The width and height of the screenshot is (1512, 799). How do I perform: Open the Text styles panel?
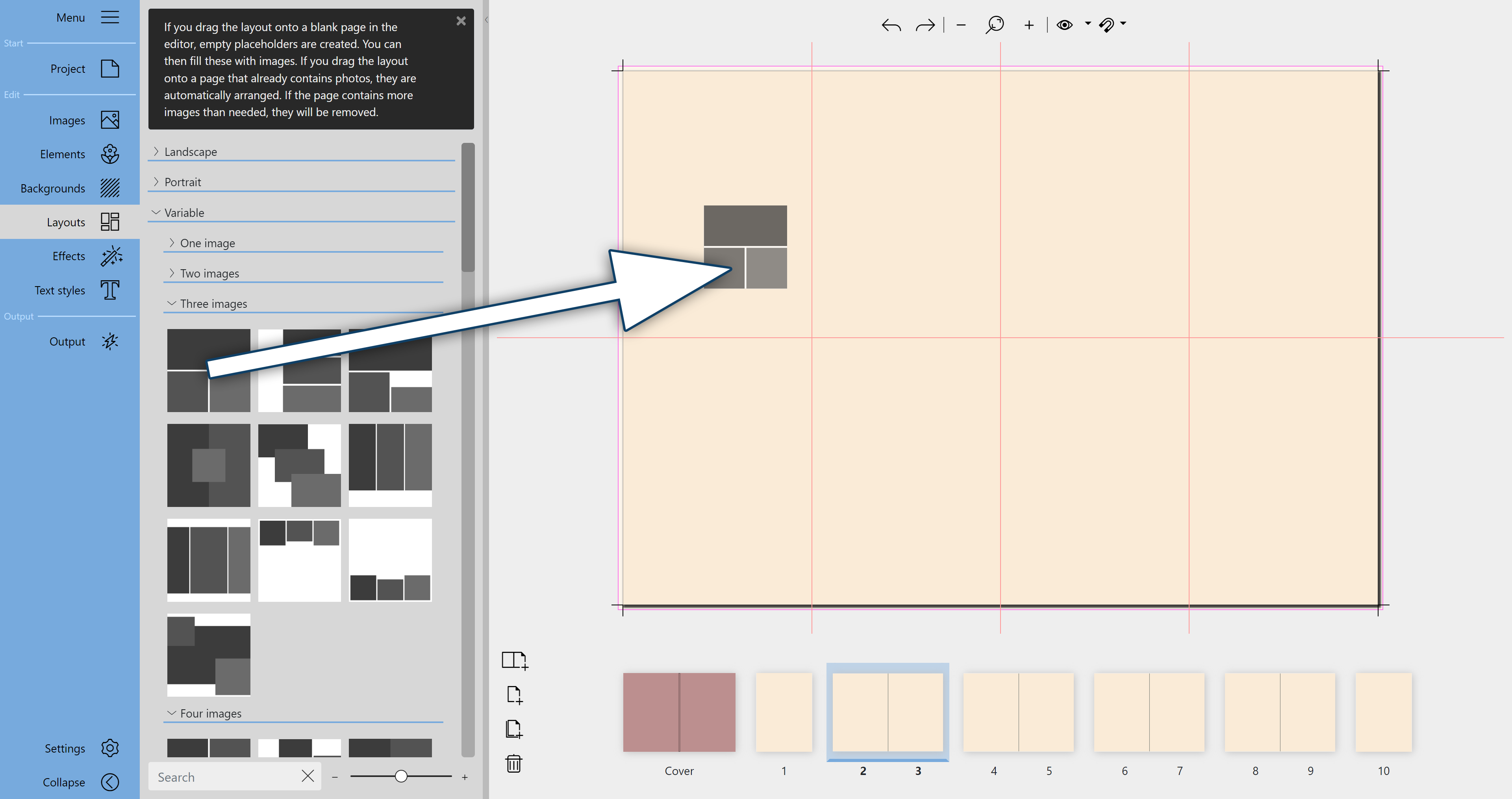59,290
